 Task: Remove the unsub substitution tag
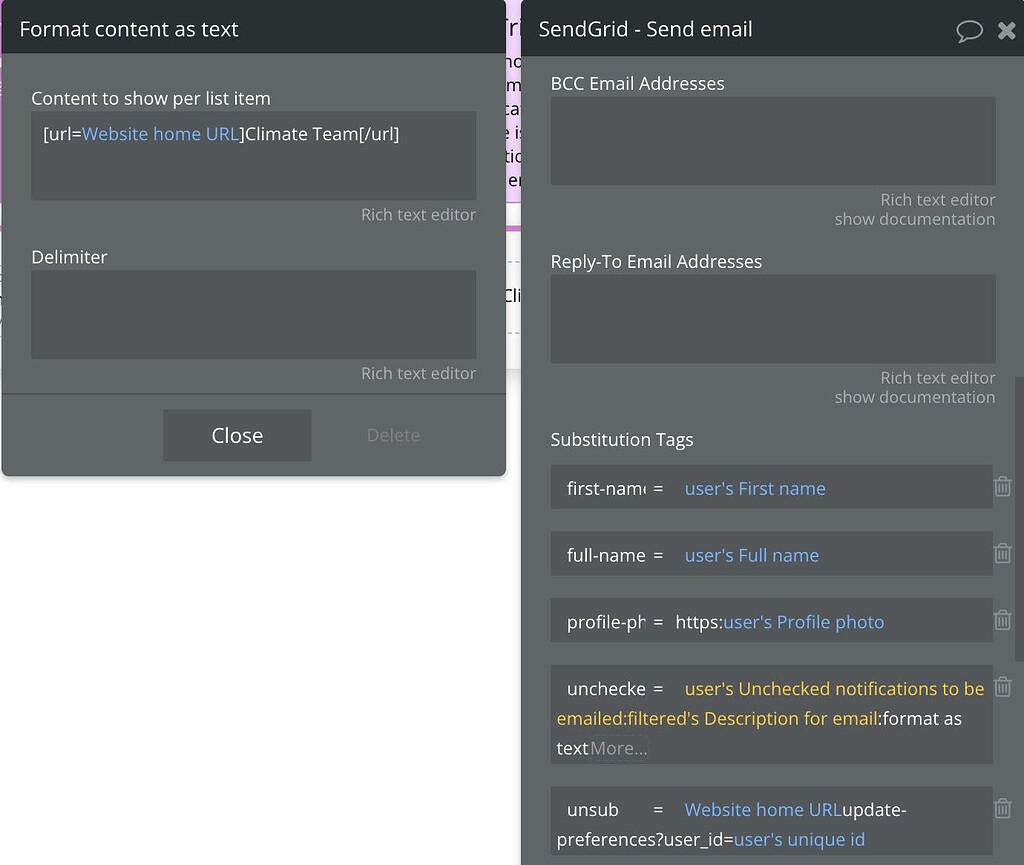pos(1003,808)
